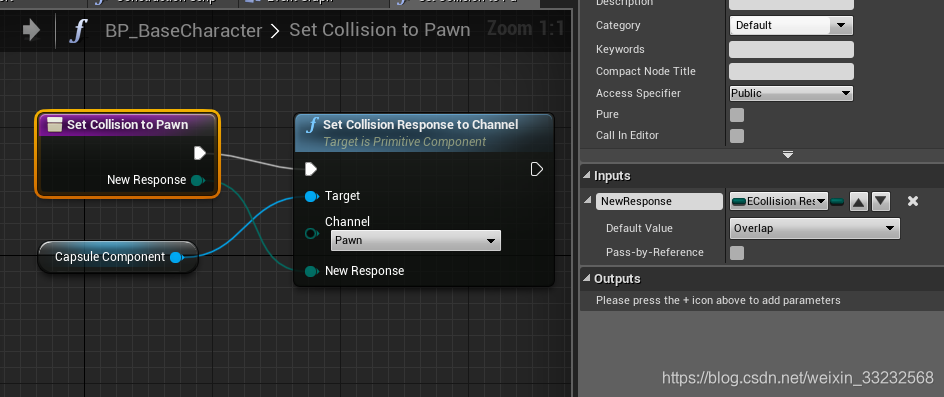Open the Access Specifier dropdown set to Public
Image resolution: width=944 pixels, height=397 pixels.
pyautogui.click(x=791, y=93)
